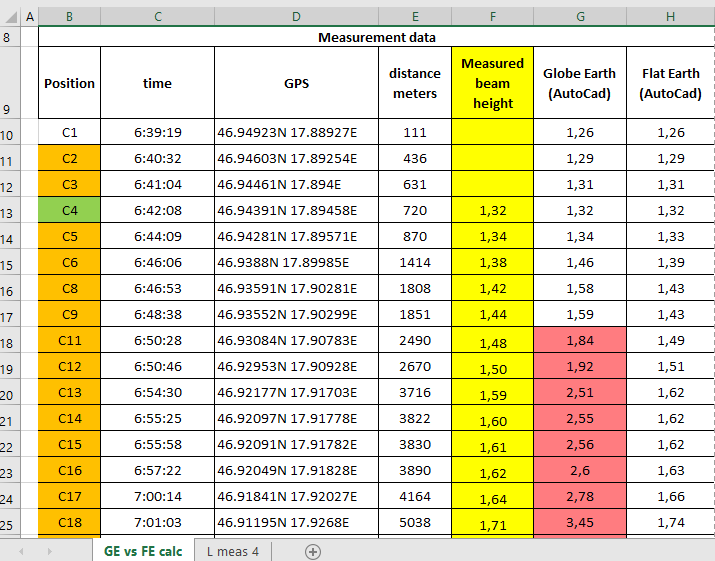Select column D header
Image resolution: width=715 pixels, height=561 pixels.
[296, 16]
